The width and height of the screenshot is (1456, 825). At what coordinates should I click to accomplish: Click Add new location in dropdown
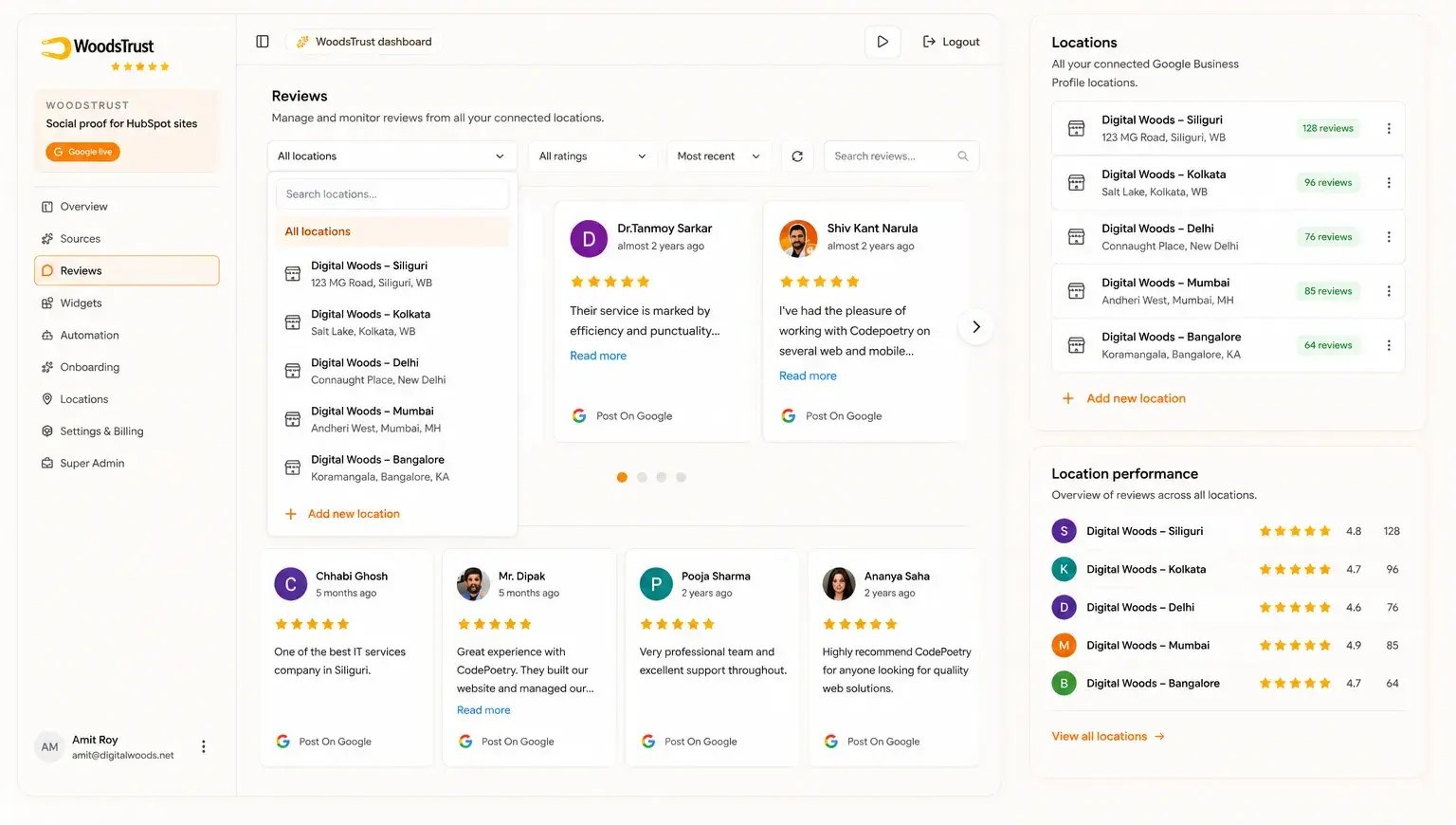(343, 514)
